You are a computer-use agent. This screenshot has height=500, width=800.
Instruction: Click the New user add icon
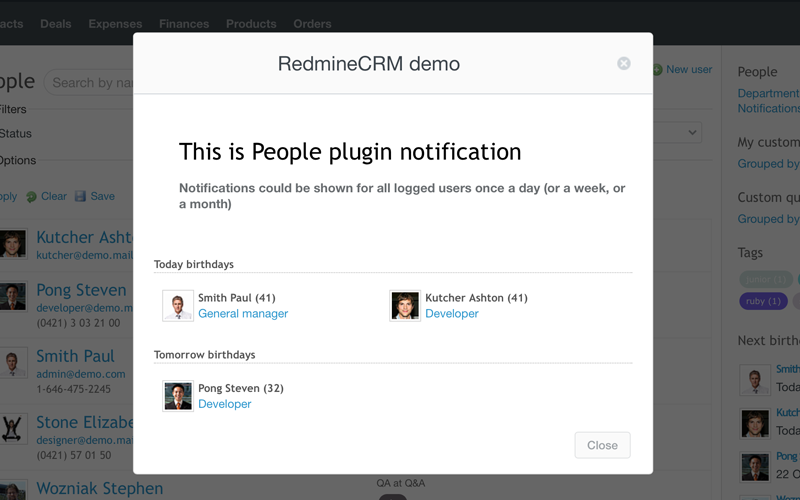[x=658, y=70]
